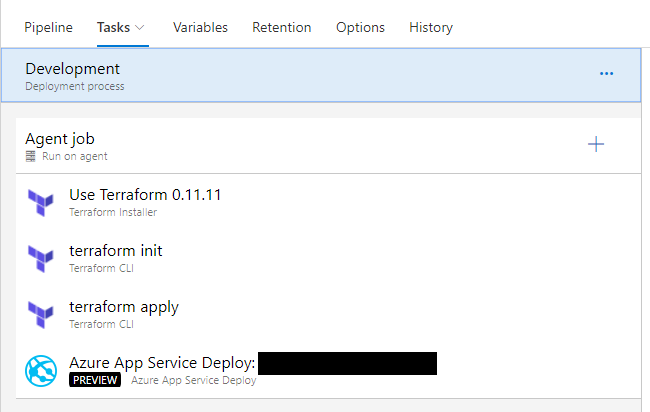Click the Run on agent text
This screenshot has height=412, width=650.
[75, 156]
